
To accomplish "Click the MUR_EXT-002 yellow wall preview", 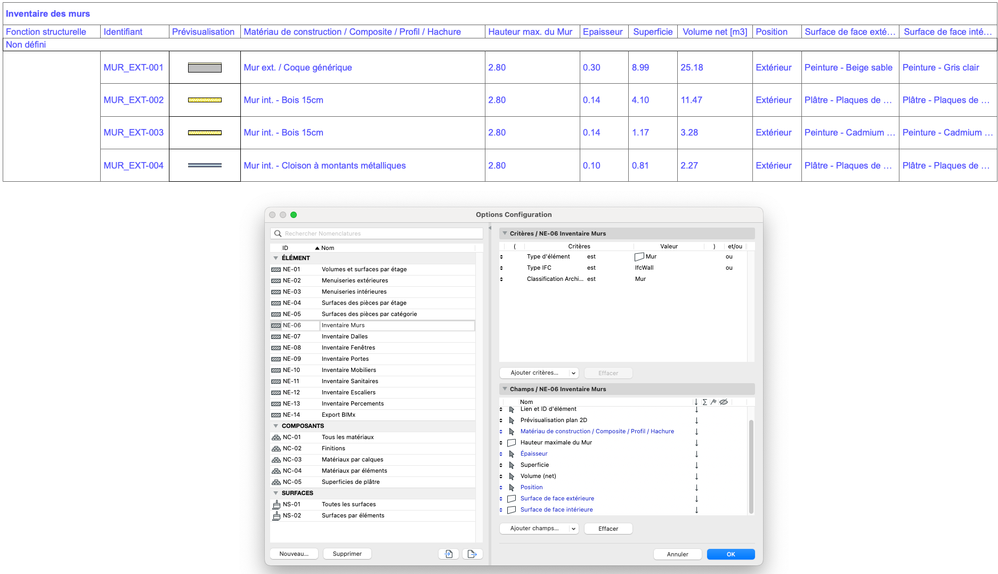I will [x=205, y=100].
